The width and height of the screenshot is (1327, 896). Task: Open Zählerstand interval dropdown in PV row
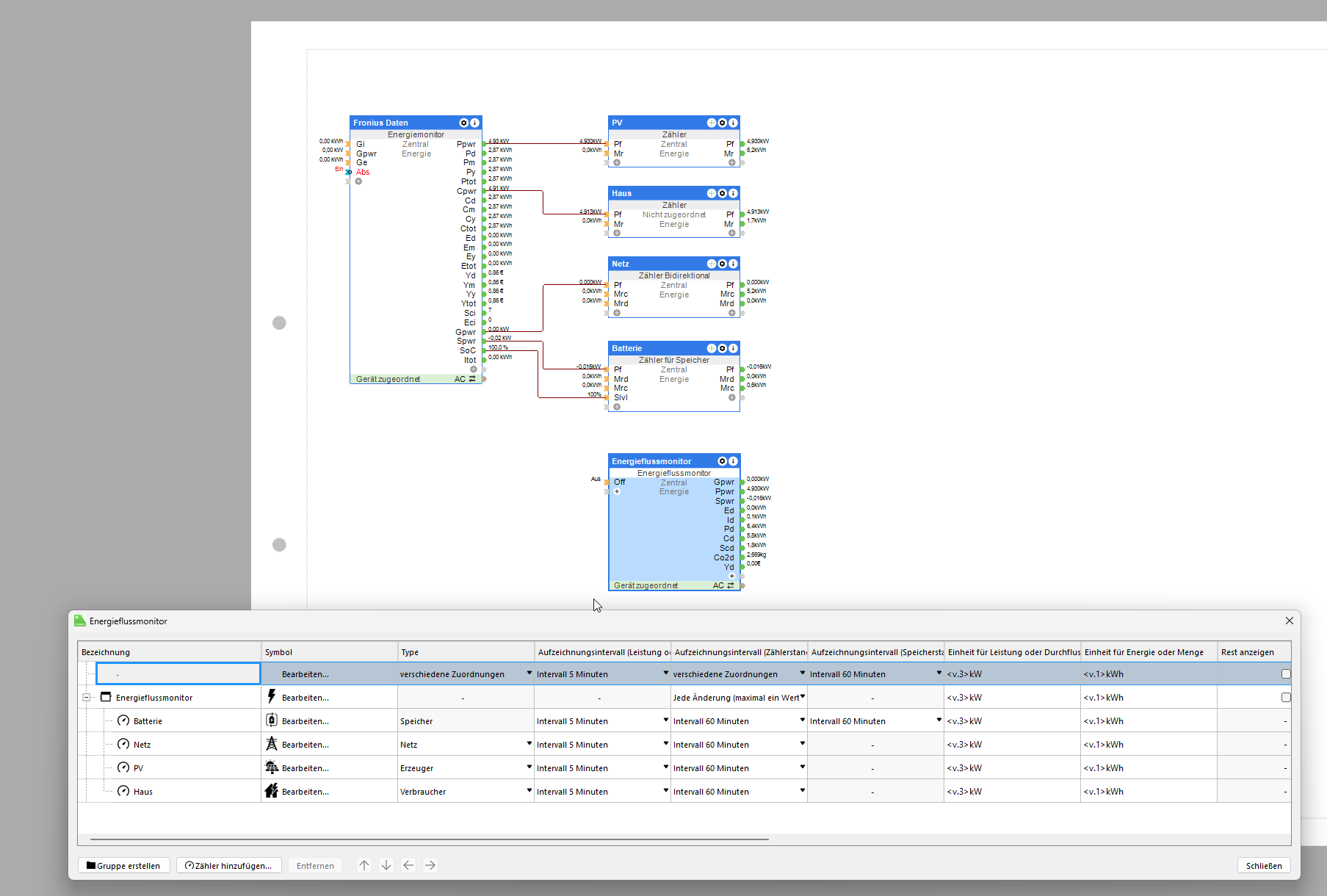click(802, 767)
